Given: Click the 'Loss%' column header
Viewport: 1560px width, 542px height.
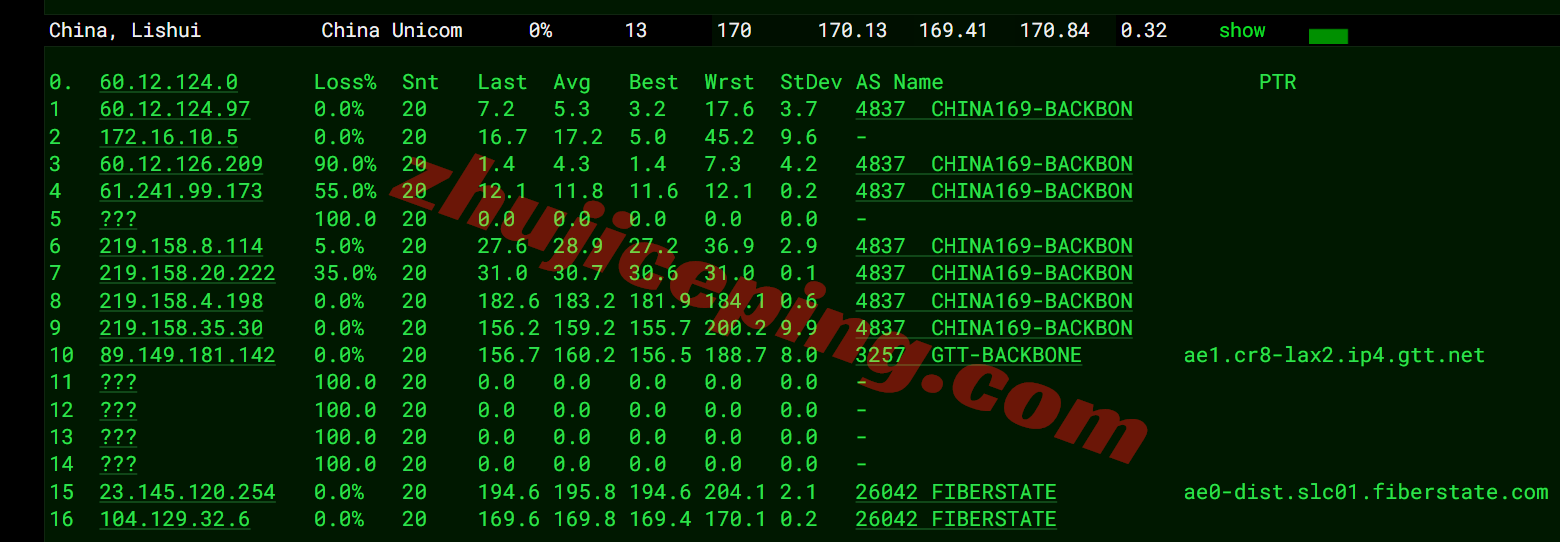Looking at the screenshot, I should click(x=345, y=82).
